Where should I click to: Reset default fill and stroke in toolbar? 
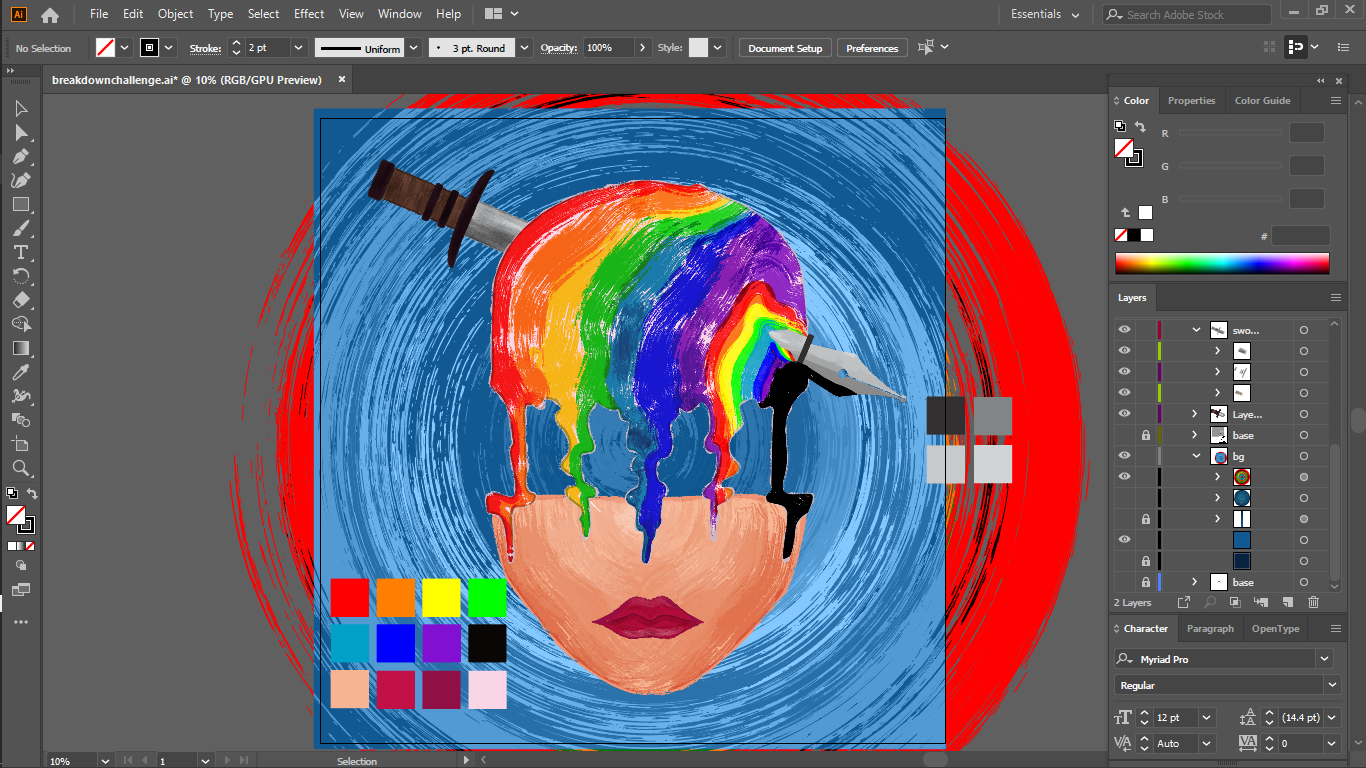(x=11, y=493)
